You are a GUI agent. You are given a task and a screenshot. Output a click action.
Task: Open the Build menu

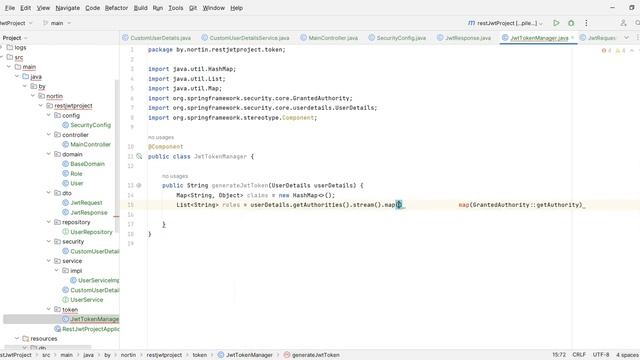coord(140,8)
